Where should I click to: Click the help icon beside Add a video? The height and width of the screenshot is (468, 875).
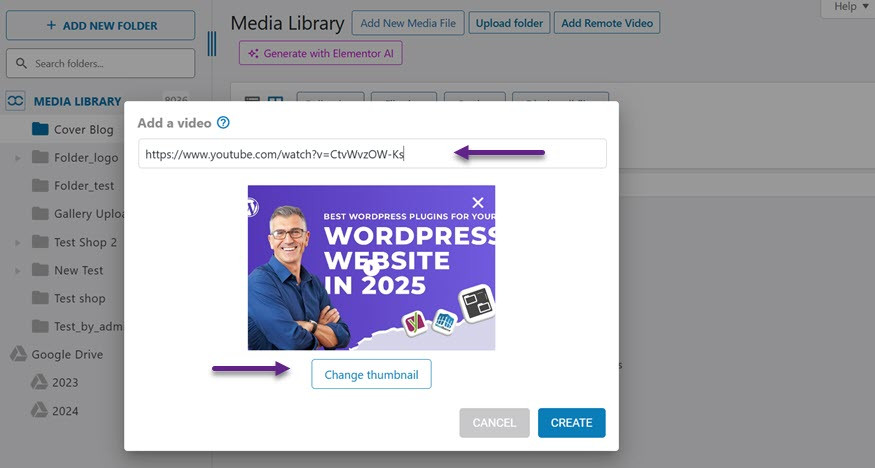tap(223, 123)
